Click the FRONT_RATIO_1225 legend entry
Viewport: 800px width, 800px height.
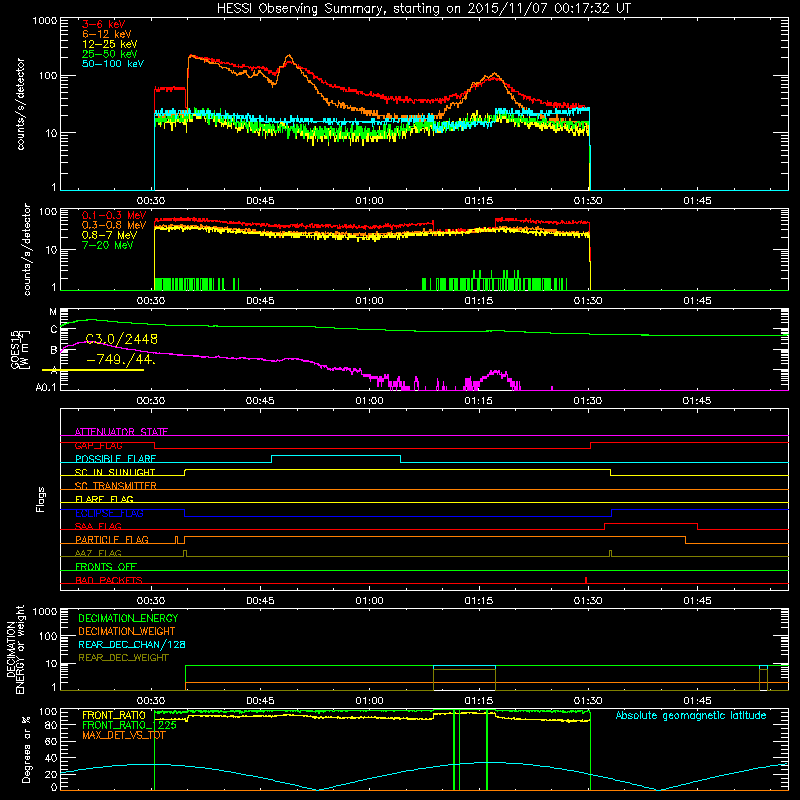tap(129, 725)
